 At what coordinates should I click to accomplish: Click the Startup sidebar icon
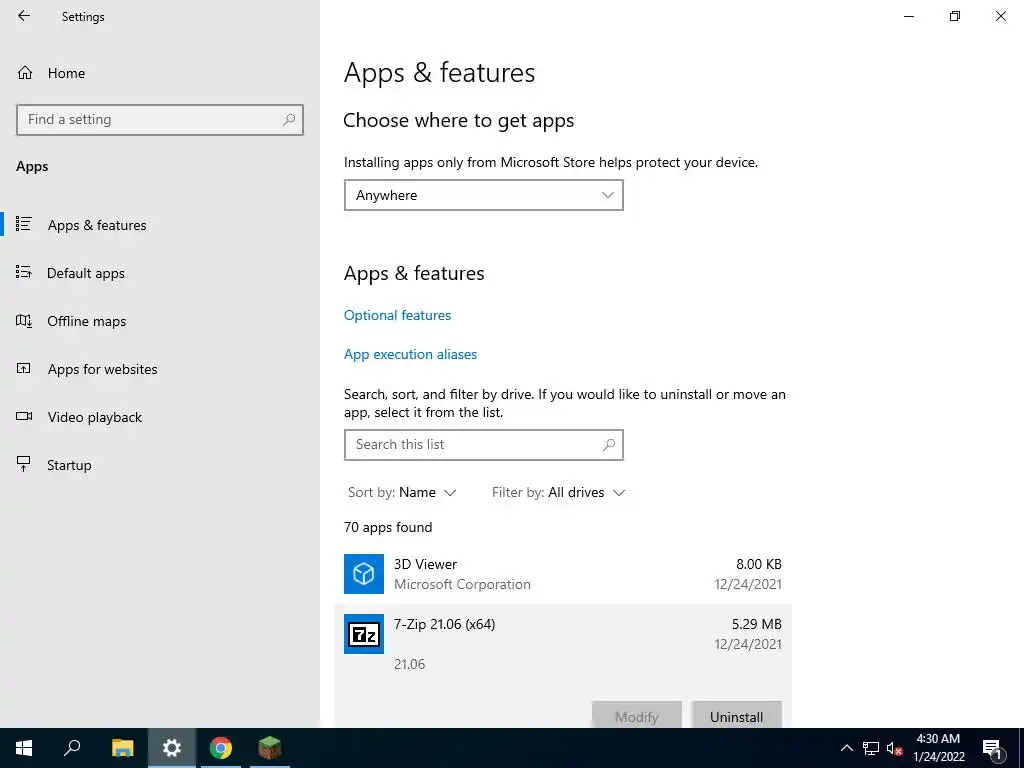click(24, 464)
